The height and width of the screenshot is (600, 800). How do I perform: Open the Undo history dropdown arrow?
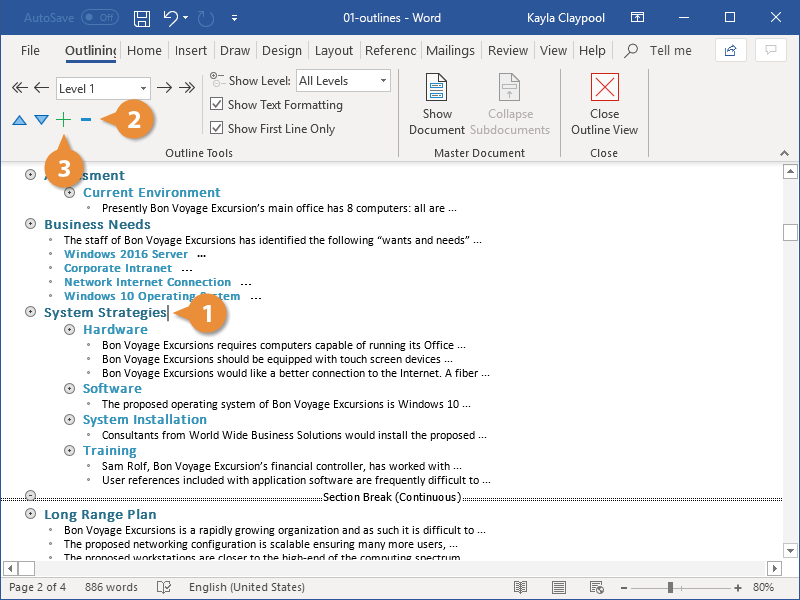click(x=186, y=18)
